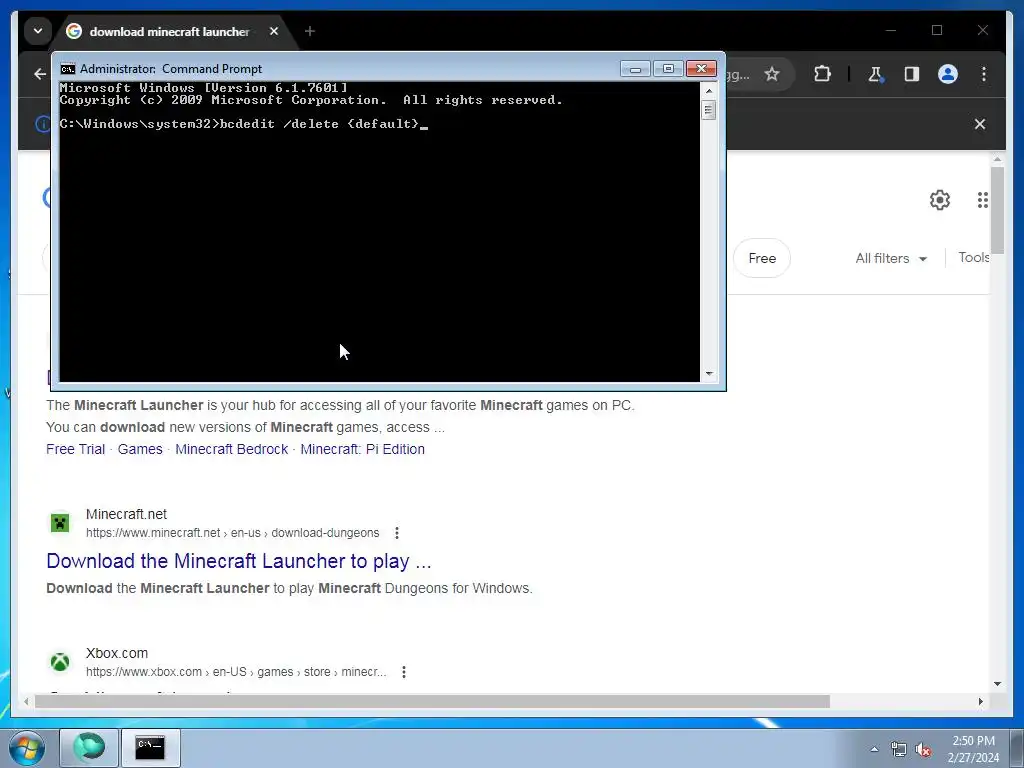Click the Command Prompt taskbar button
The image size is (1024, 768).
pos(150,747)
